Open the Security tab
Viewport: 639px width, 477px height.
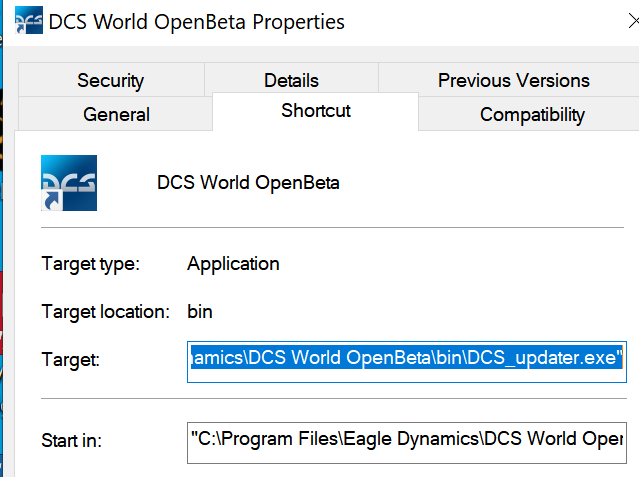pyautogui.click(x=111, y=80)
